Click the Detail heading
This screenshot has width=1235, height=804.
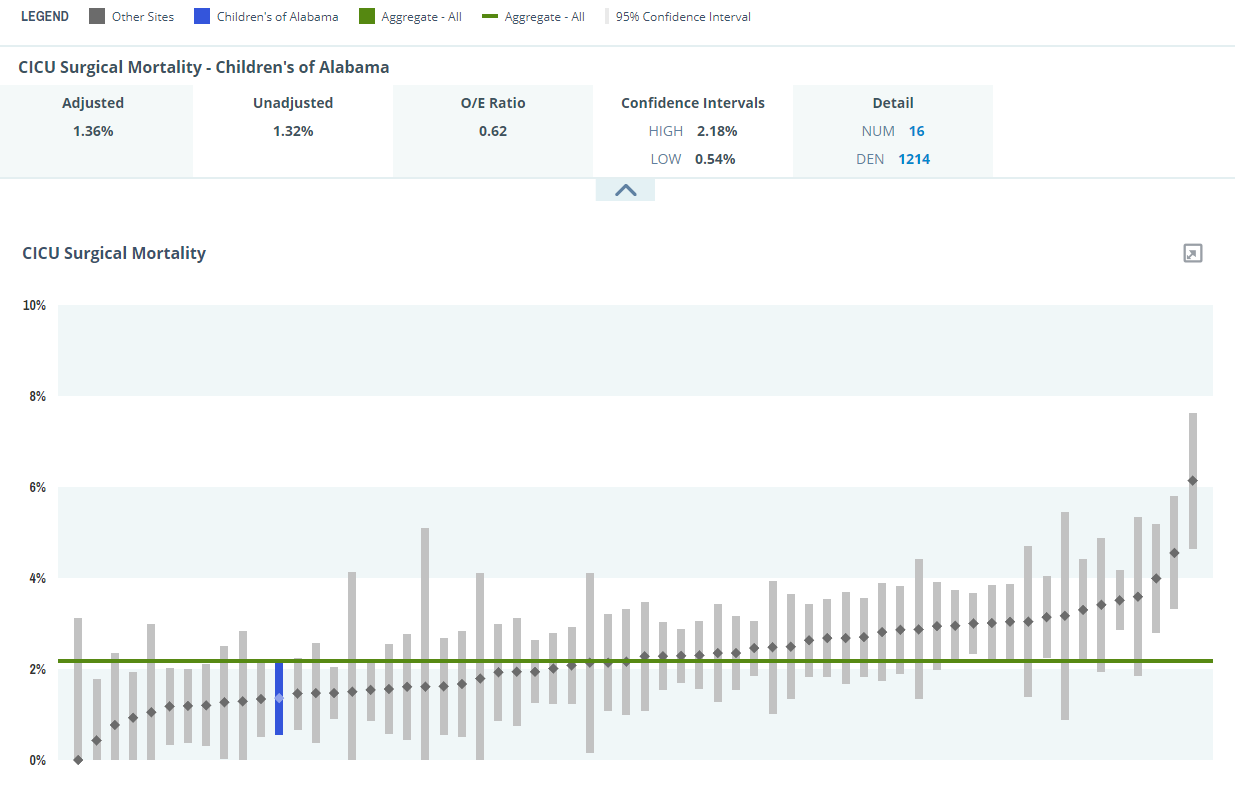893,103
